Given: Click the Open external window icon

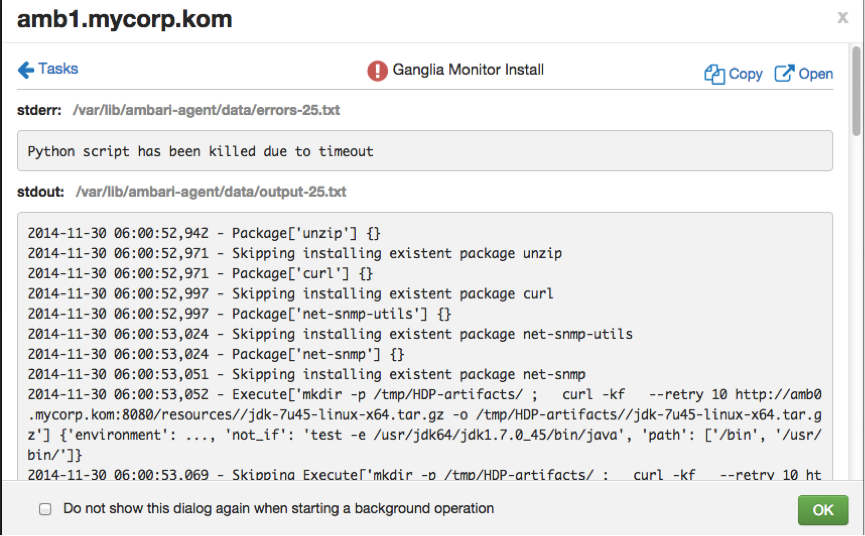Looking at the screenshot, I should tap(785, 73).
